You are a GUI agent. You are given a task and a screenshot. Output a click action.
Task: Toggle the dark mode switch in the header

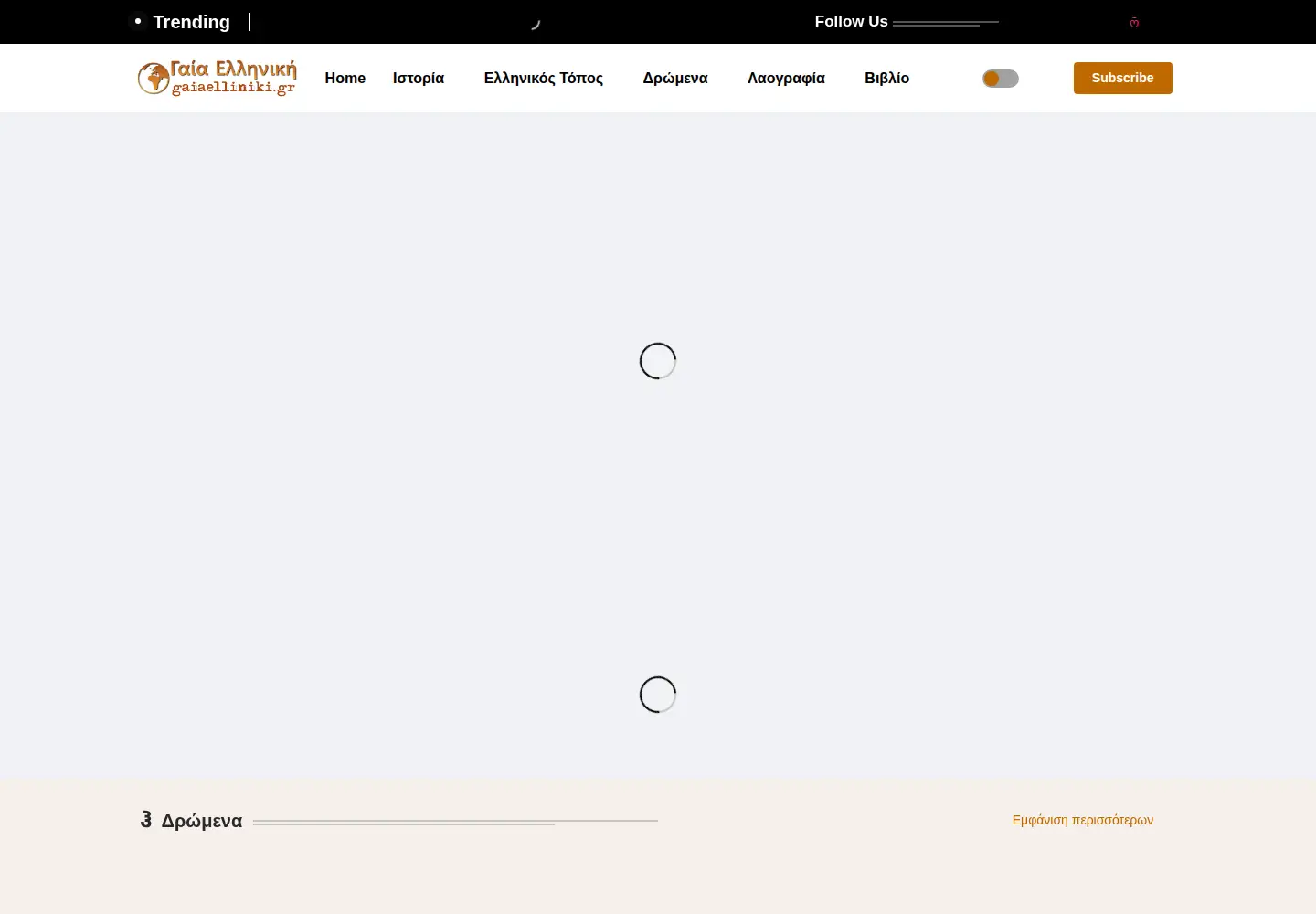point(1001,79)
